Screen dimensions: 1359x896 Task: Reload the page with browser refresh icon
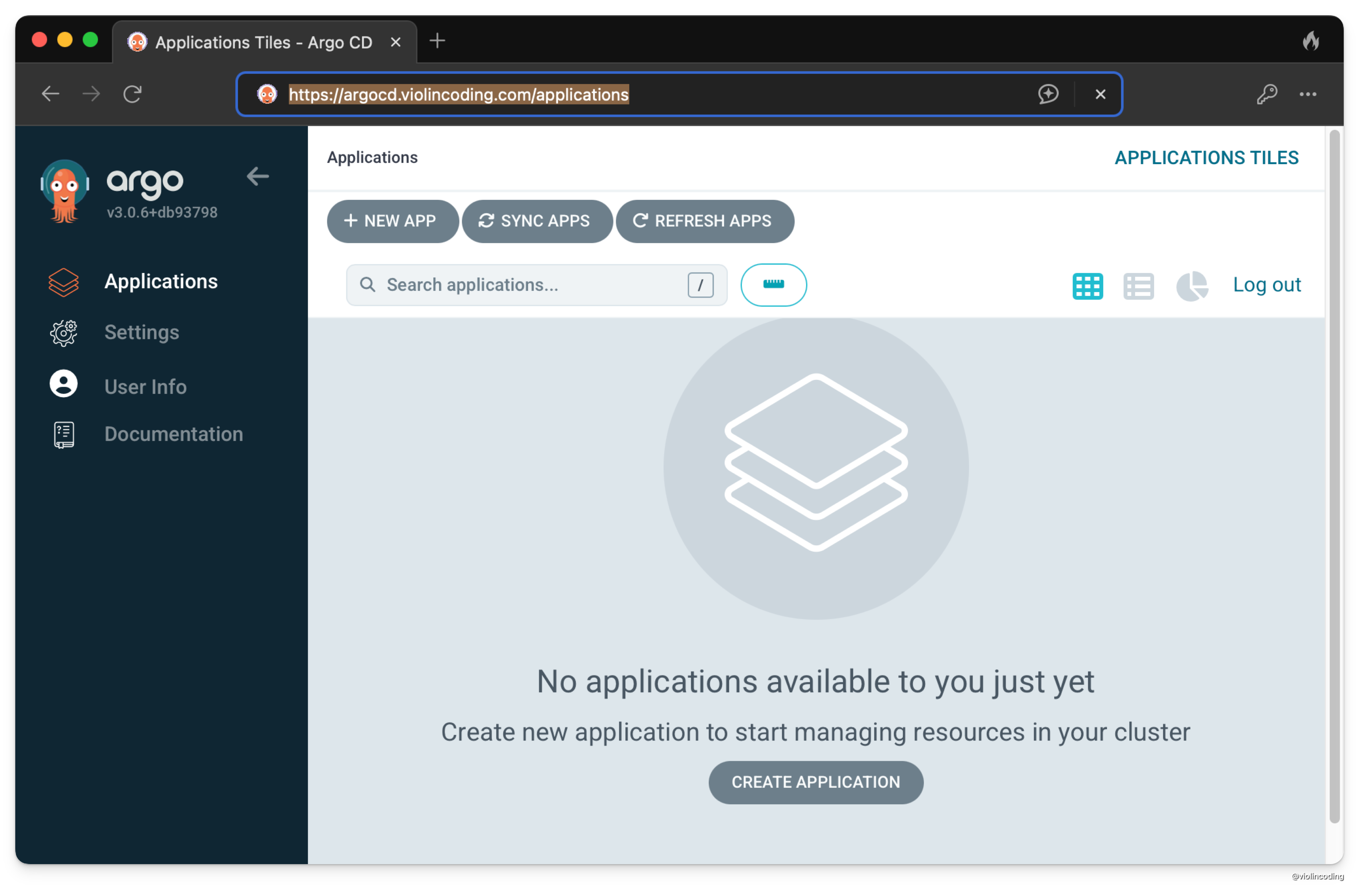[x=133, y=94]
